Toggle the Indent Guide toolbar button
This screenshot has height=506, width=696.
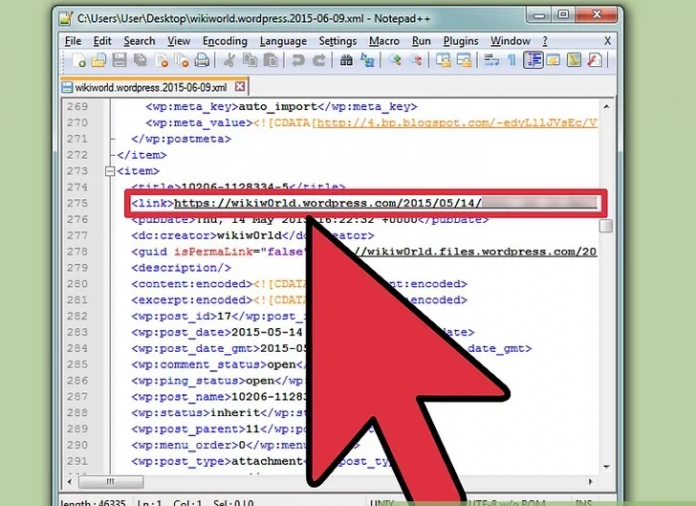click(532, 62)
